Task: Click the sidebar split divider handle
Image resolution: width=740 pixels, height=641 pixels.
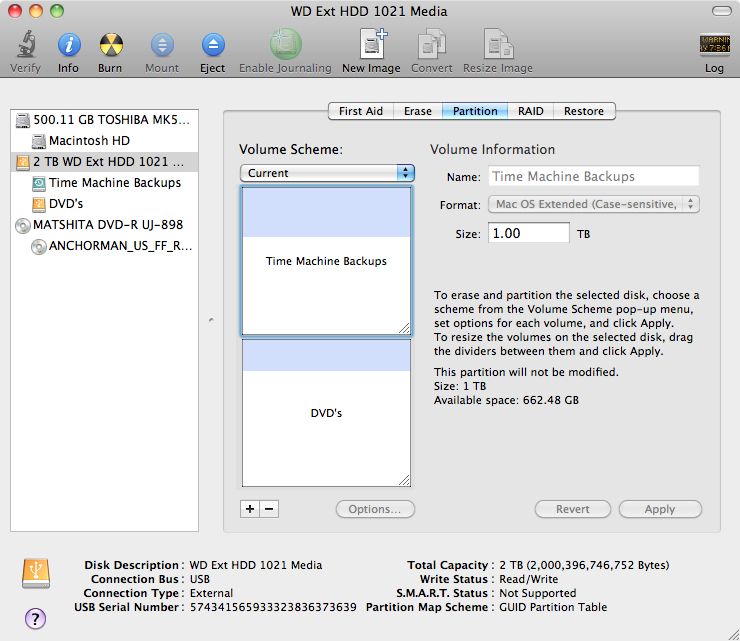Action: pyautogui.click(x=211, y=320)
